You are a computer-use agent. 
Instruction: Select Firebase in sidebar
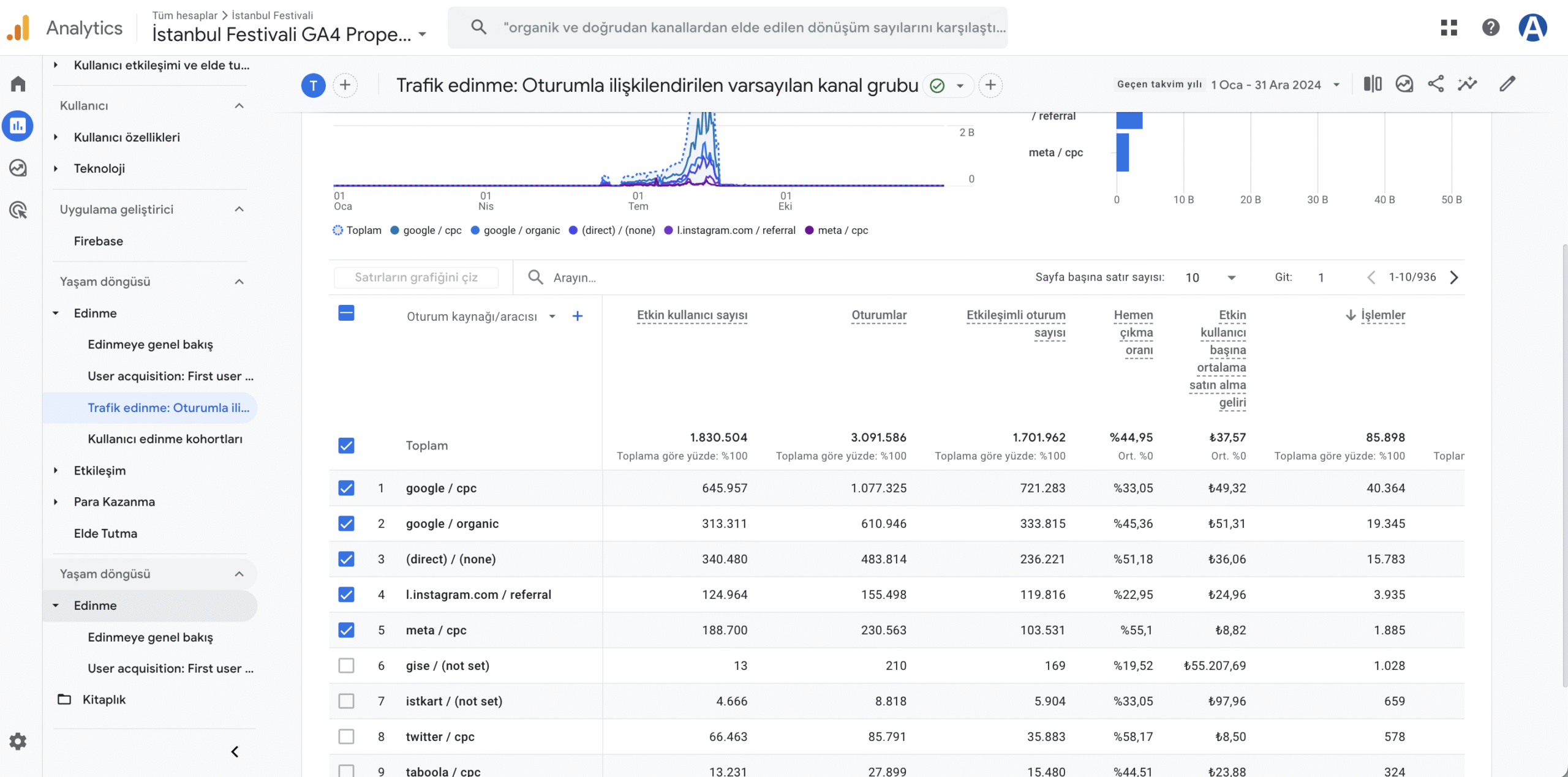click(x=98, y=241)
